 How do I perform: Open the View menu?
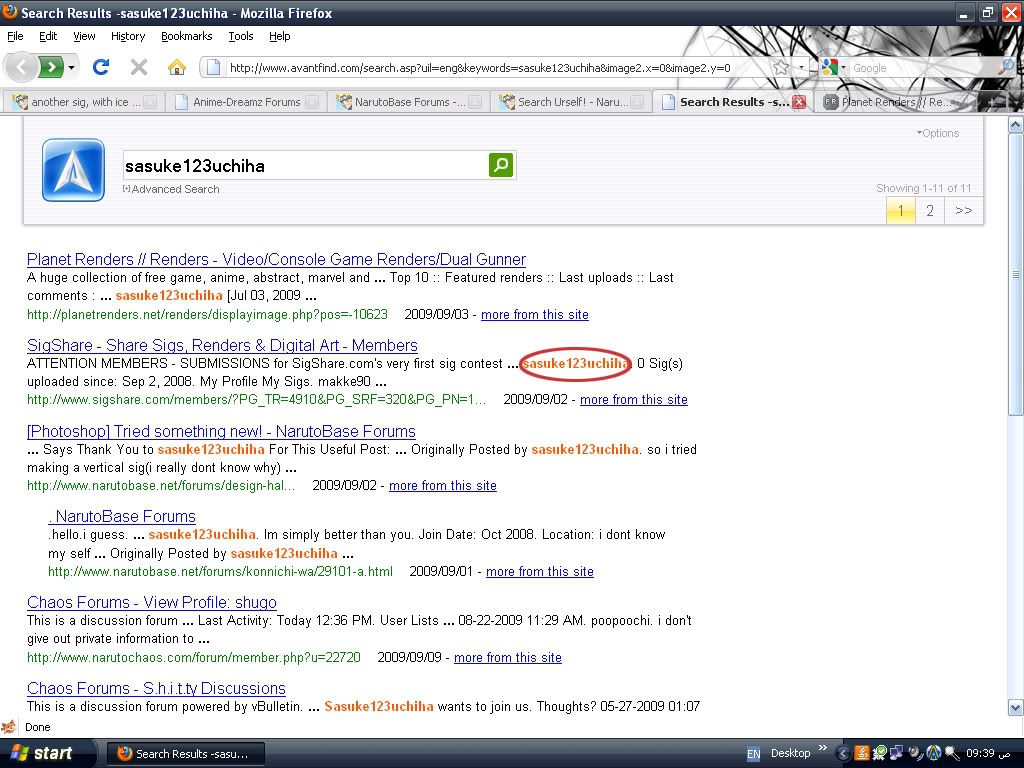pos(84,36)
